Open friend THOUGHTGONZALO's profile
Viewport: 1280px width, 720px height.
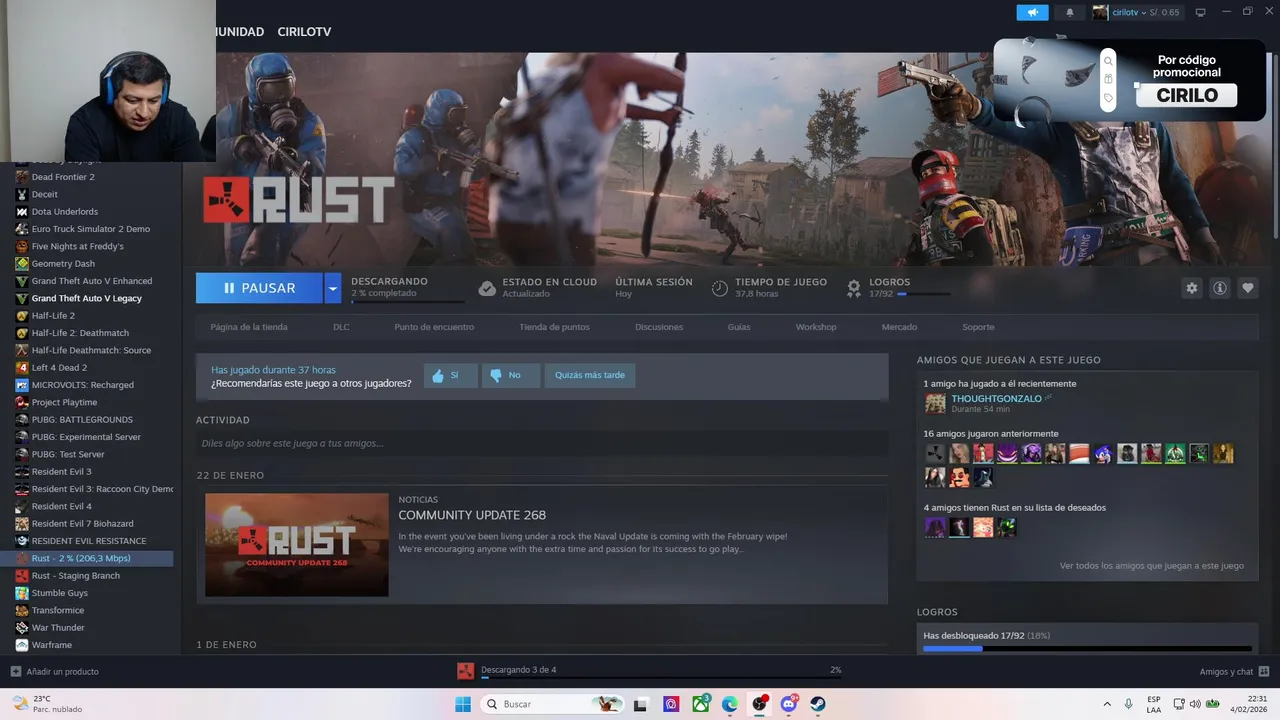pyautogui.click(x=996, y=399)
